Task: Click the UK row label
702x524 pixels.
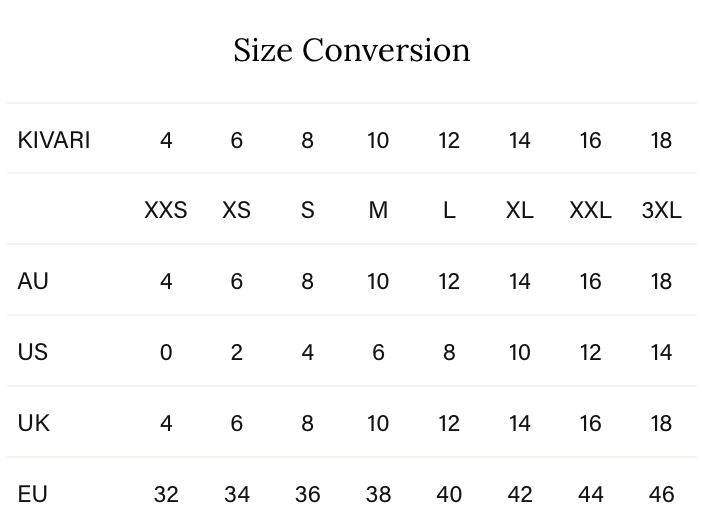Action: [x=33, y=423]
